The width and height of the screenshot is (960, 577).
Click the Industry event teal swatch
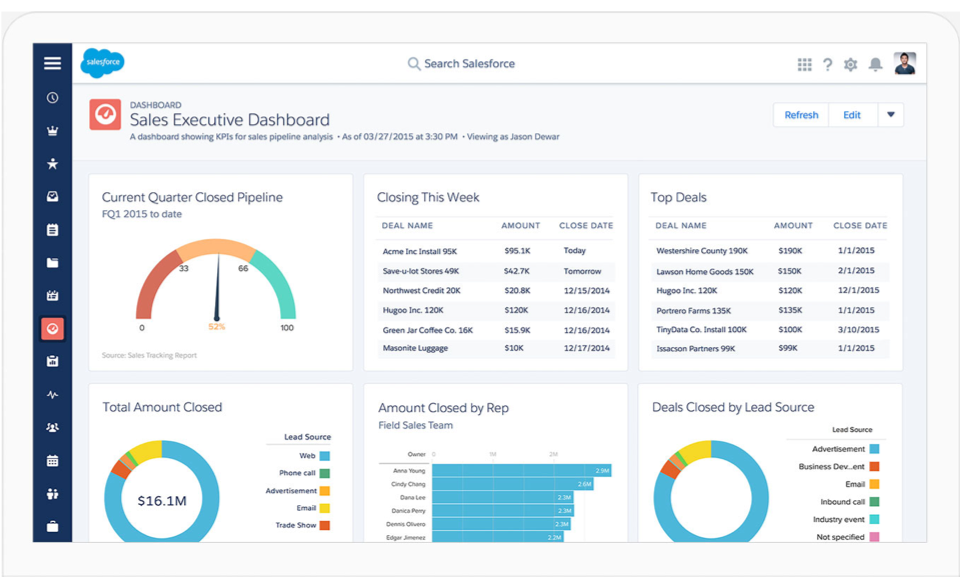click(874, 519)
